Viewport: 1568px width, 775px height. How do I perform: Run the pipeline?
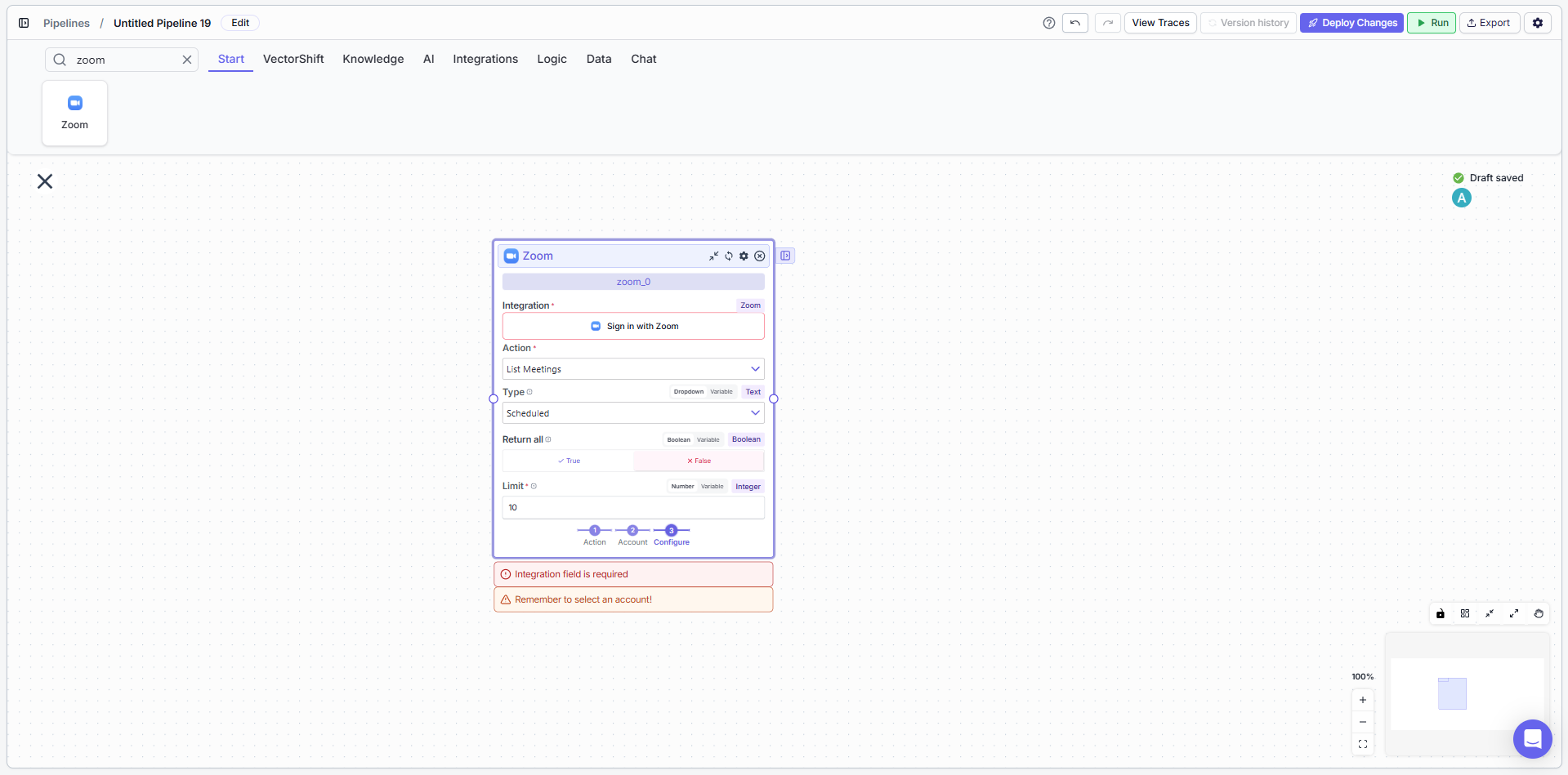click(1432, 23)
